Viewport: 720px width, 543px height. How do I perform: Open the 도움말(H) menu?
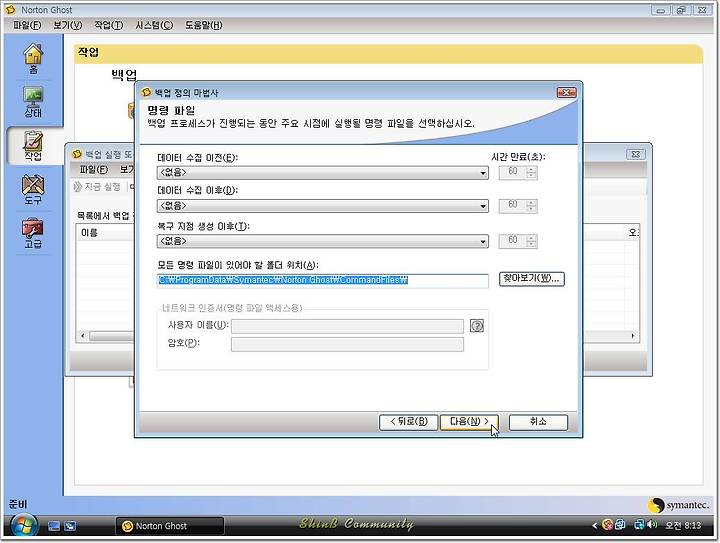click(x=203, y=25)
